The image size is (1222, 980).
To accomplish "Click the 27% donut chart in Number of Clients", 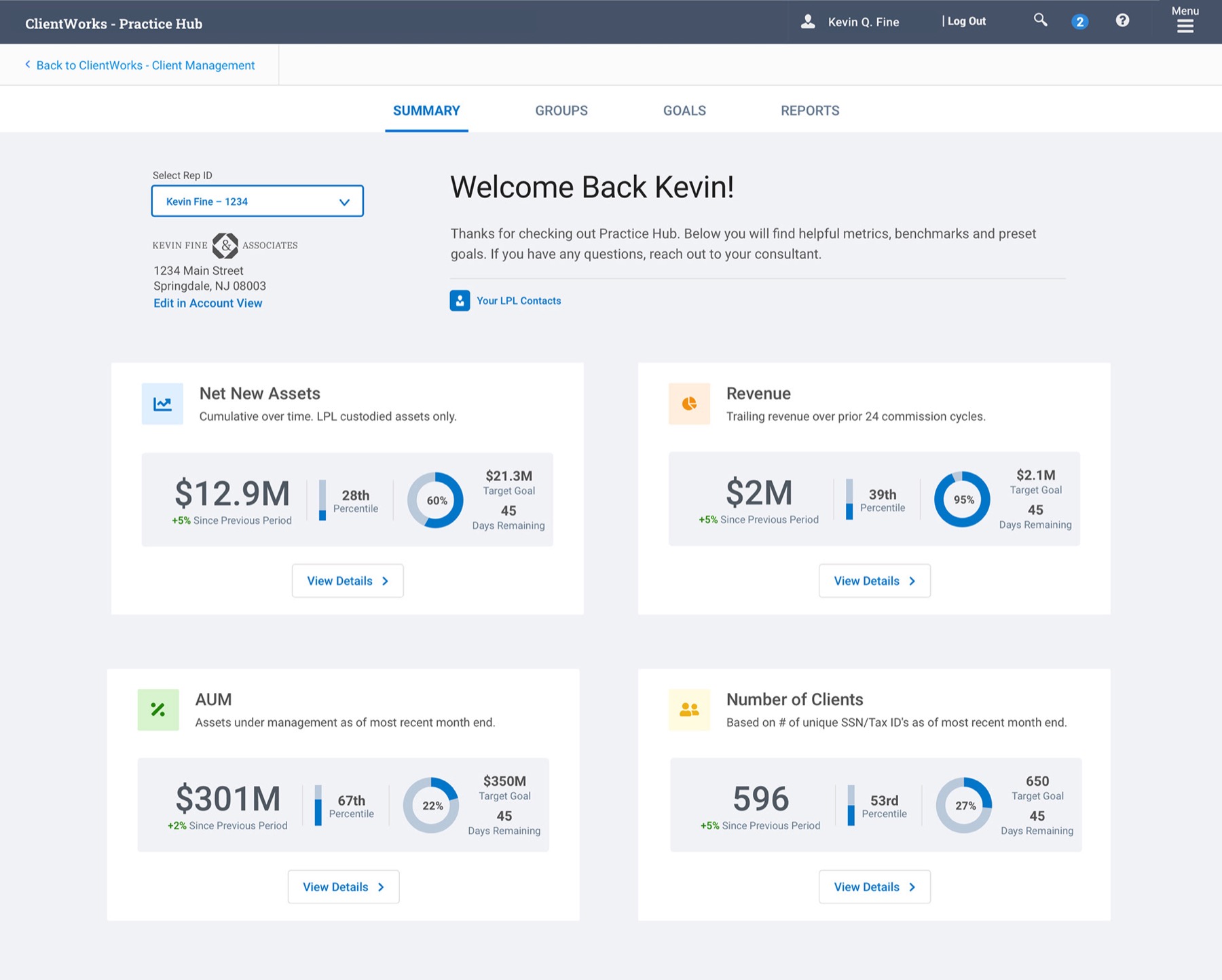I will tap(964, 806).
